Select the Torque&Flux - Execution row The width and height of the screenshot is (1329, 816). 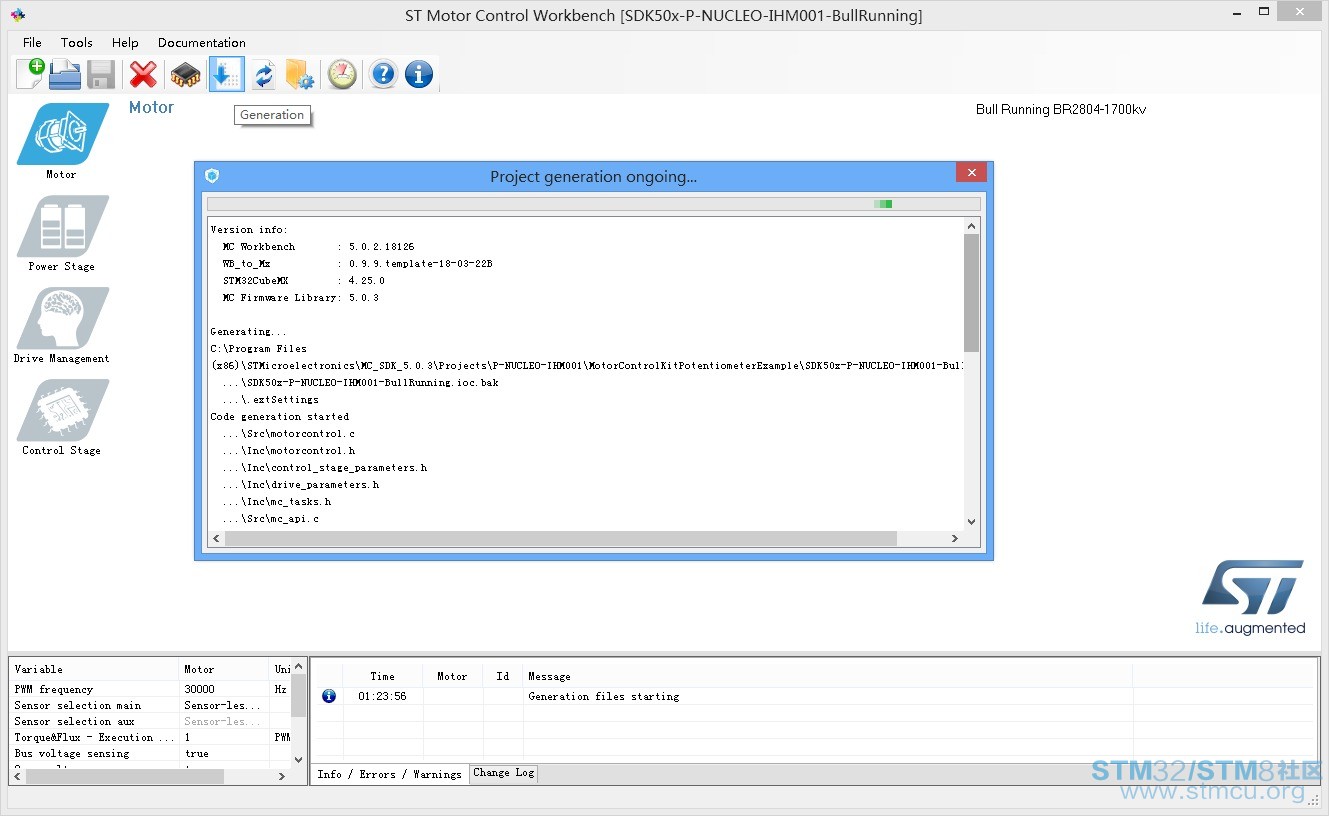[151, 737]
